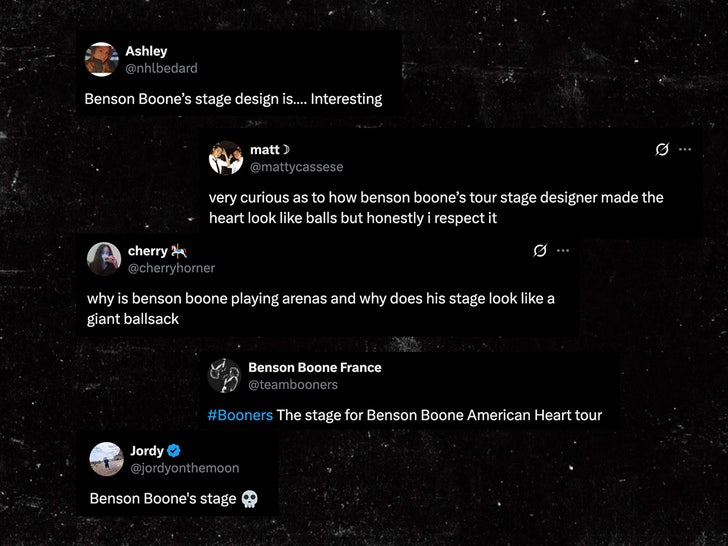Open the three-dot menu on matt's tweet

click(685, 149)
